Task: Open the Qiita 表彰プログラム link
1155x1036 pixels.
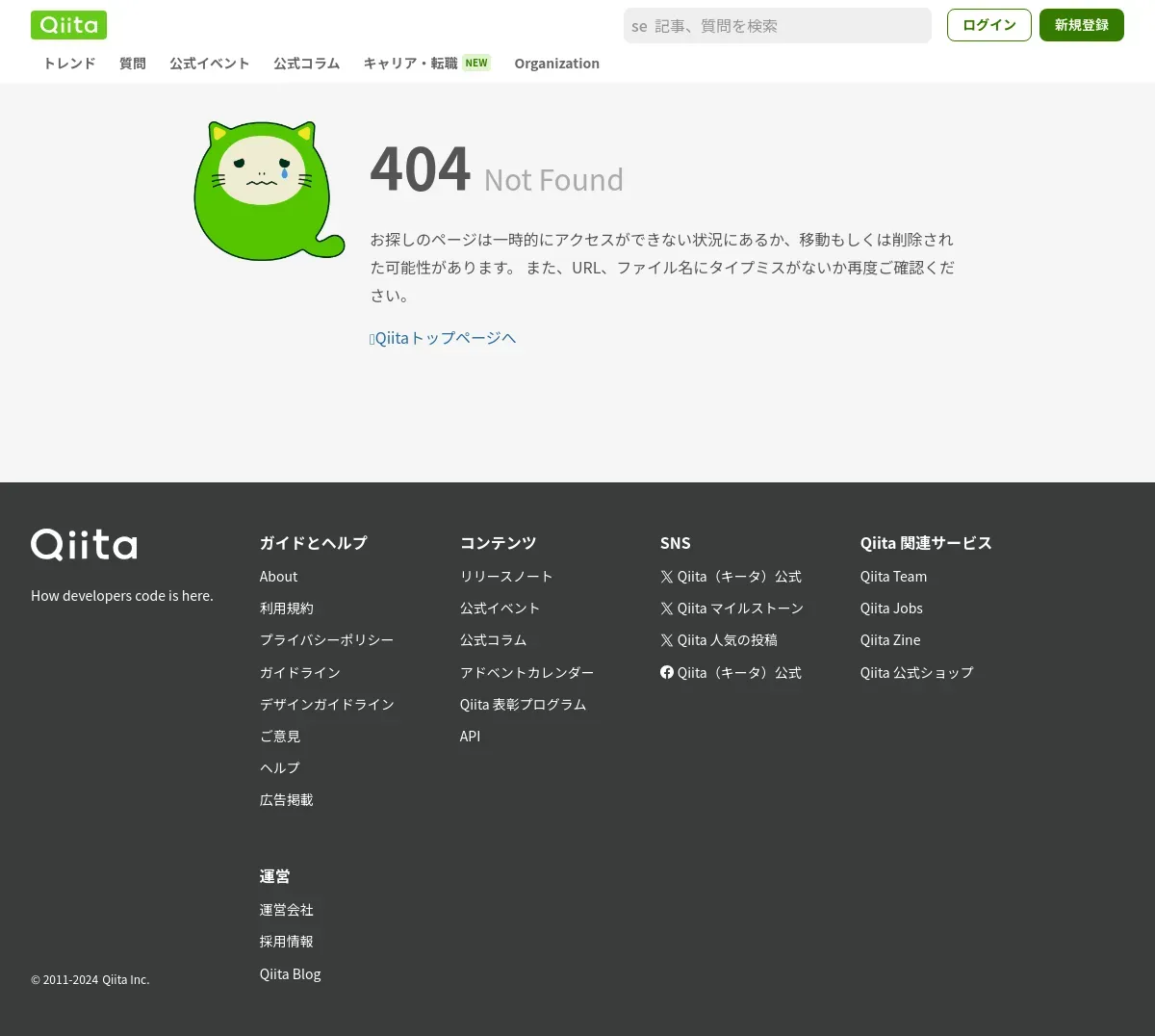Action: point(523,705)
